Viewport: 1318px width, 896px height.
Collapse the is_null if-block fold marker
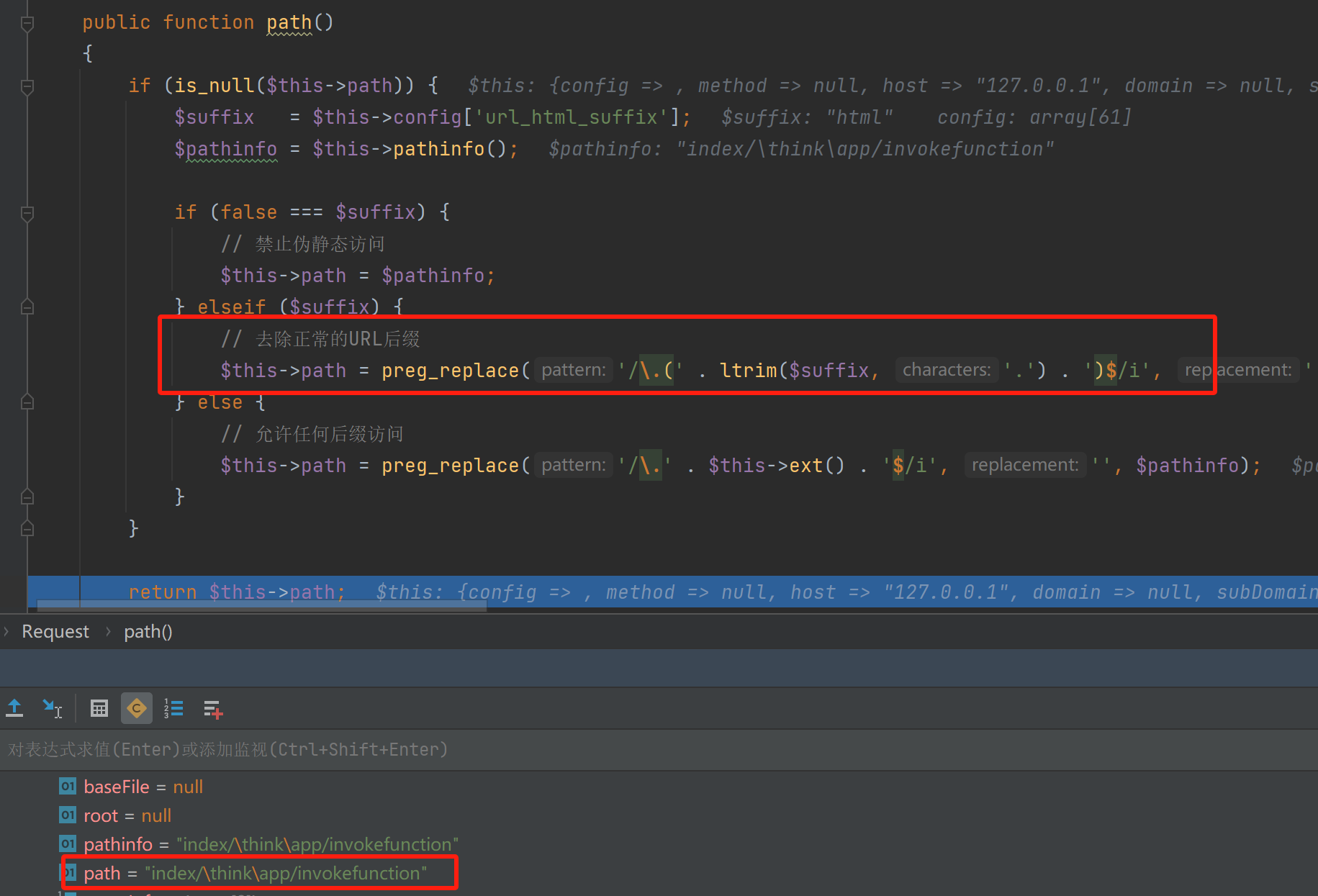point(27,86)
